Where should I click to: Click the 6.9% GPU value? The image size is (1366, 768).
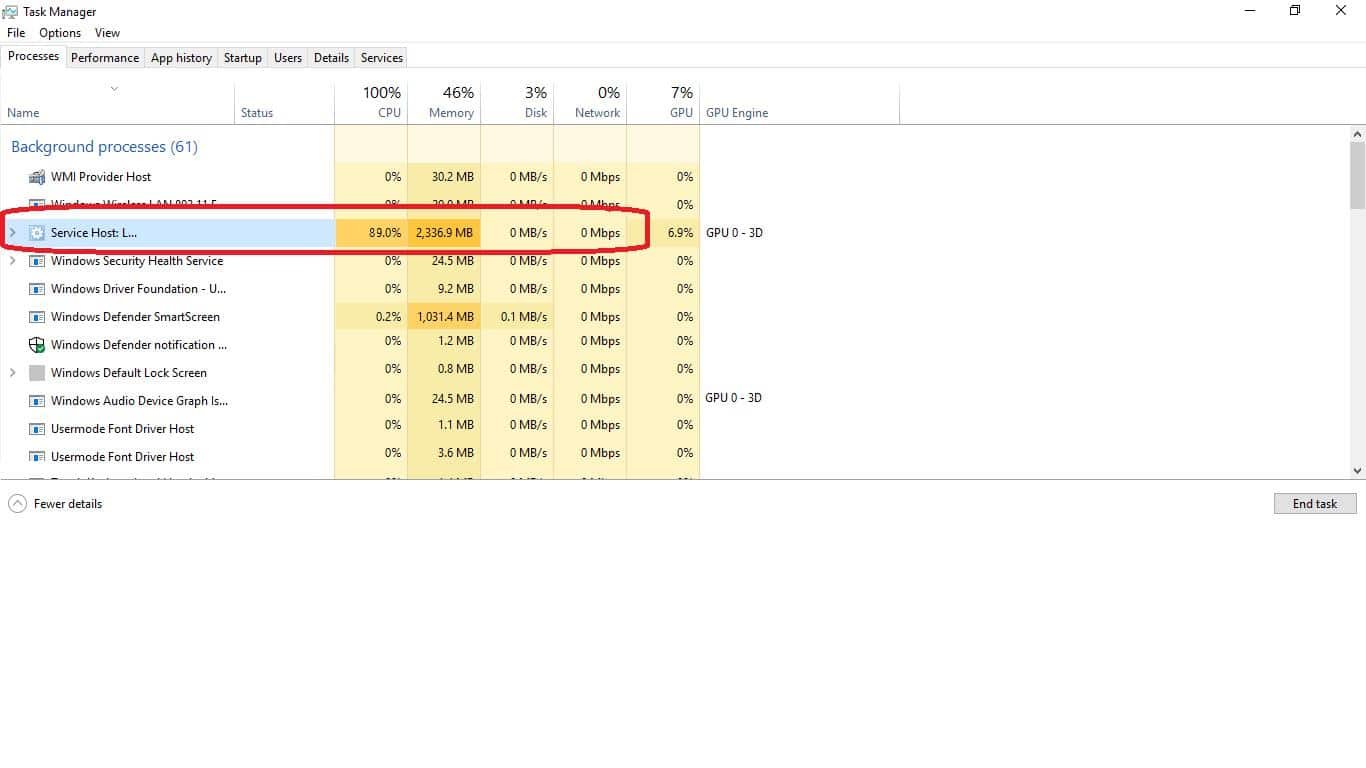(x=680, y=233)
